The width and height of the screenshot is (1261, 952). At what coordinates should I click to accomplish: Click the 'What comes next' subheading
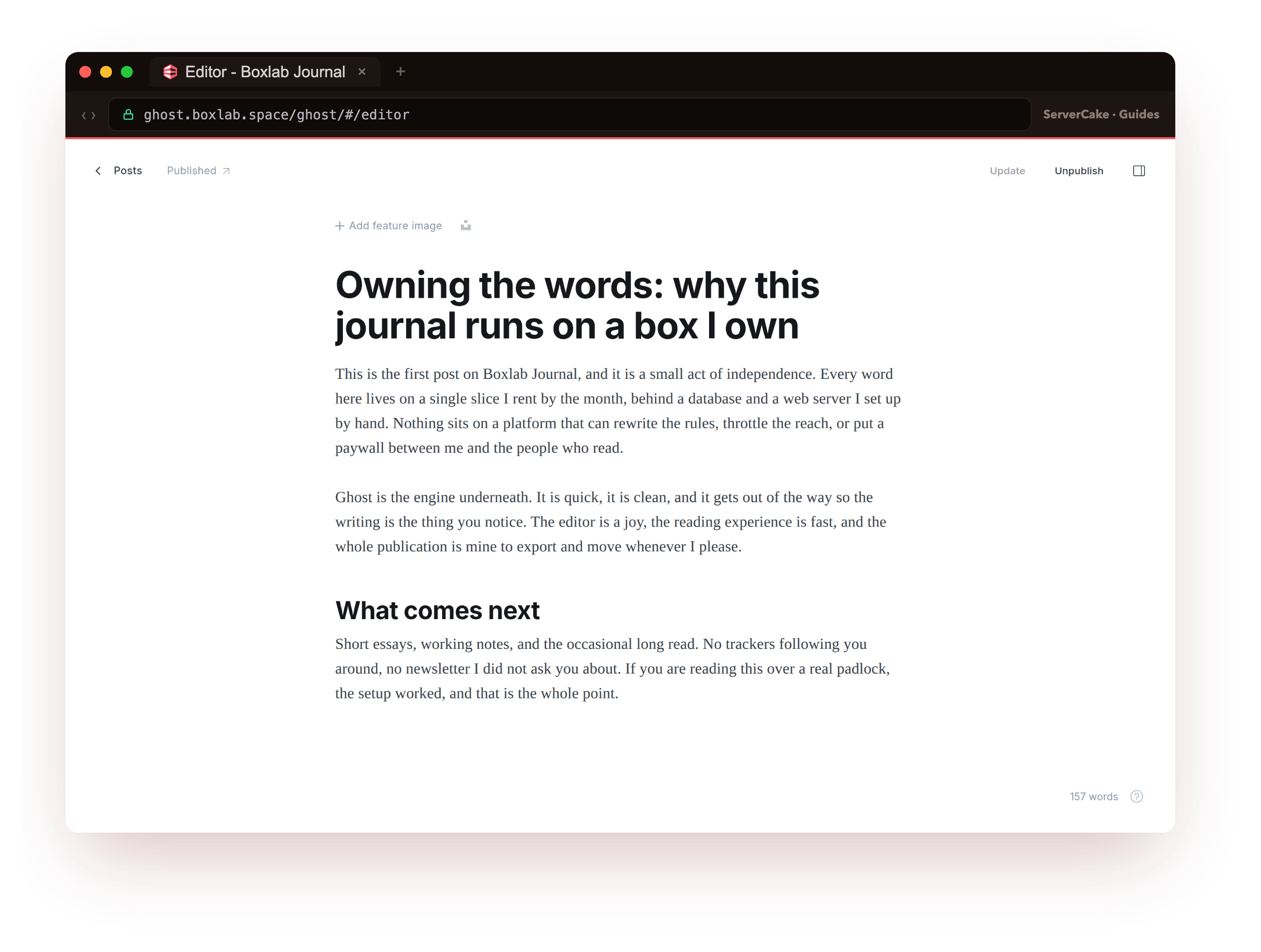pyautogui.click(x=437, y=611)
